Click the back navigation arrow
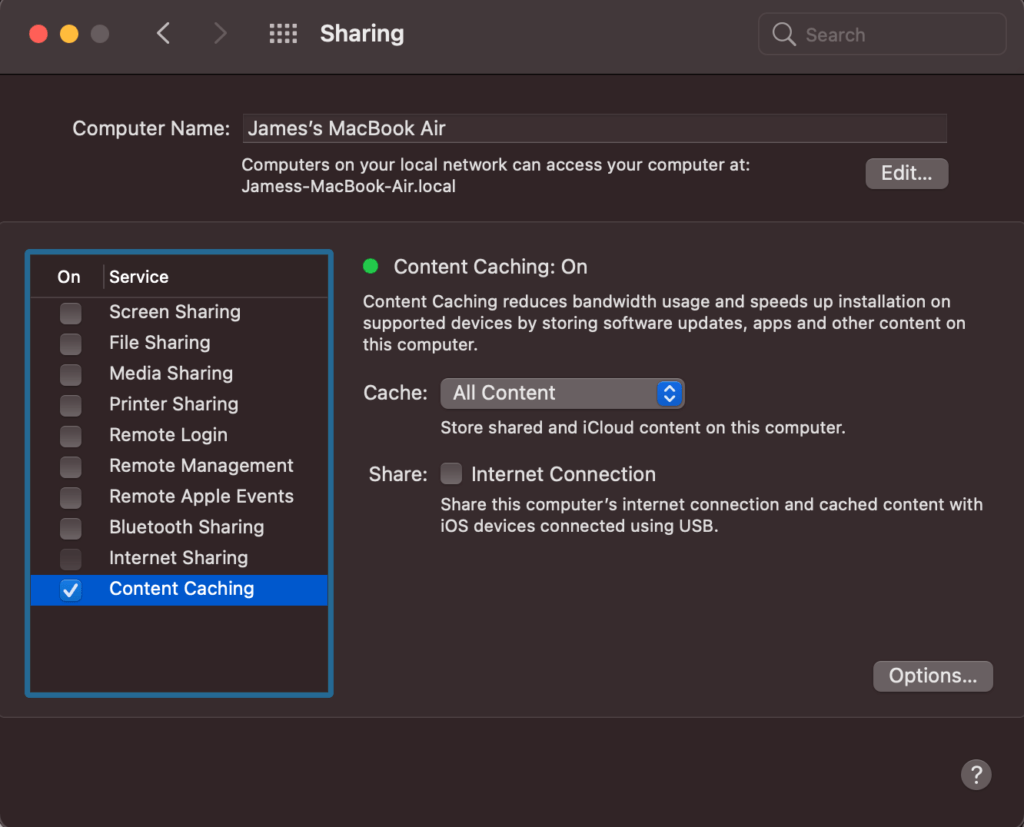Viewport: 1024px width, 827px height. [x=163, y=34]
